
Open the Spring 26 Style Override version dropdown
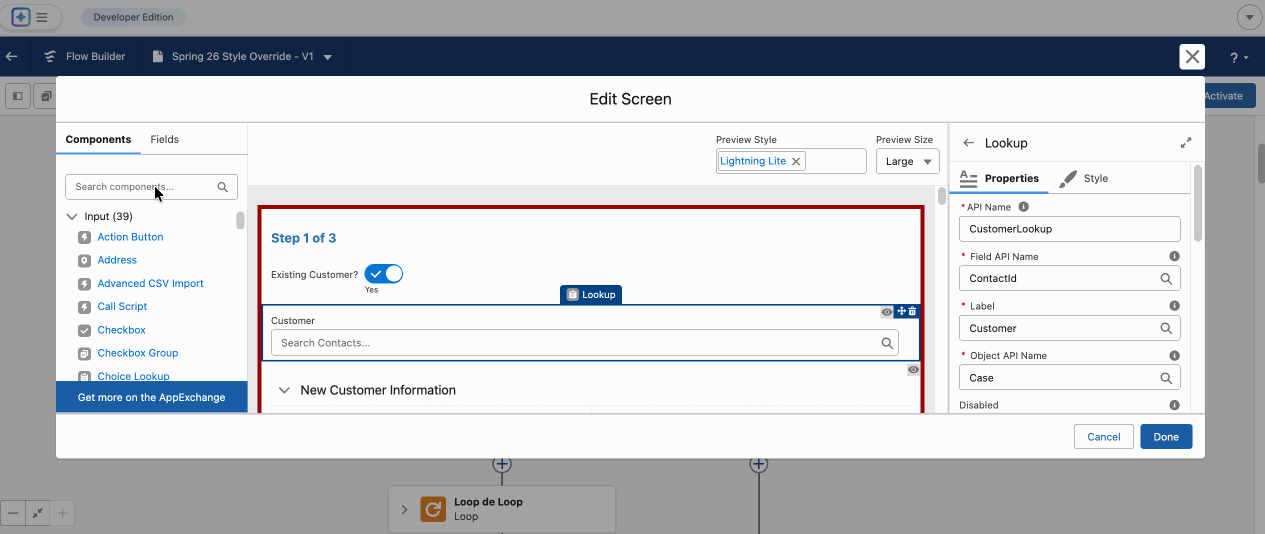[328, 57]
